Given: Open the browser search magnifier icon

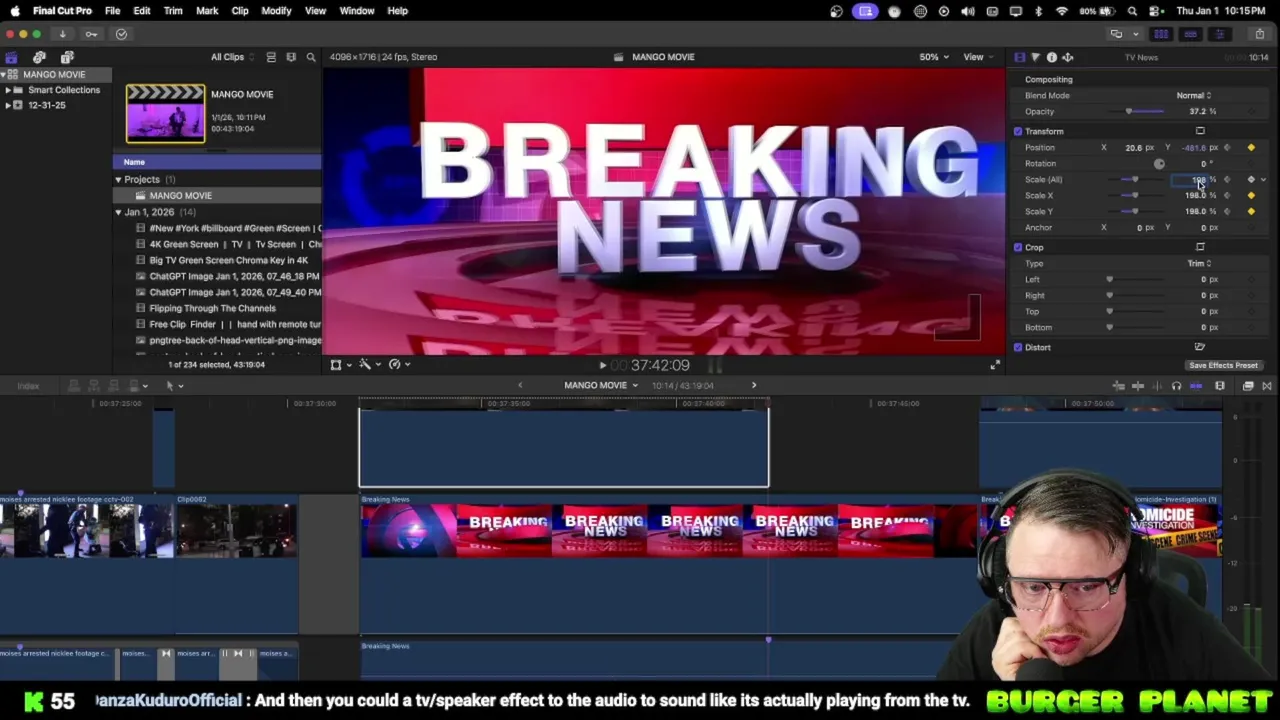Looking at the screenshot, I should (311, 57).
